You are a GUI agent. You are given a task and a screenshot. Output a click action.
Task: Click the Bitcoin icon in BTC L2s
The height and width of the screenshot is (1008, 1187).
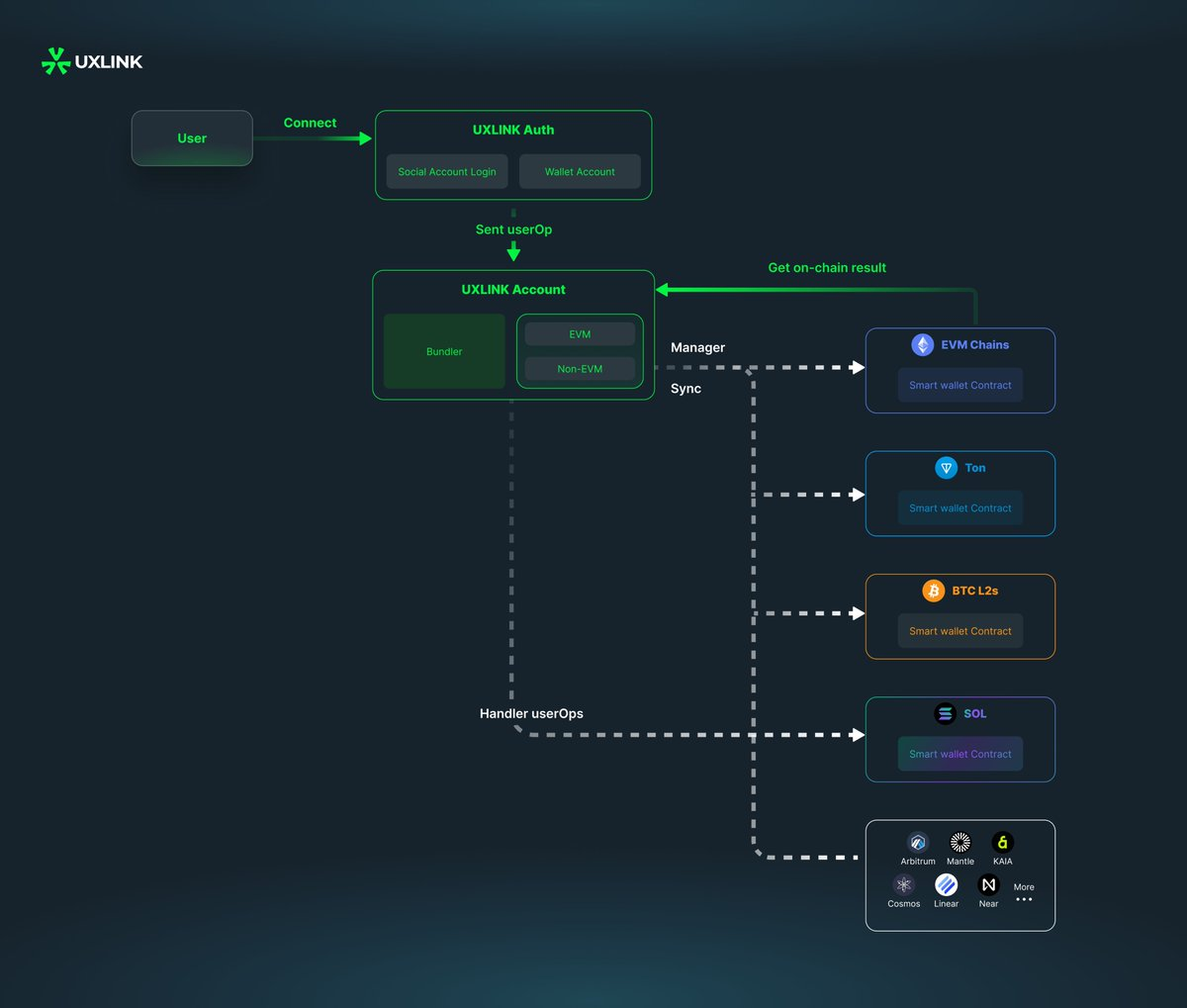pos(934,591)
